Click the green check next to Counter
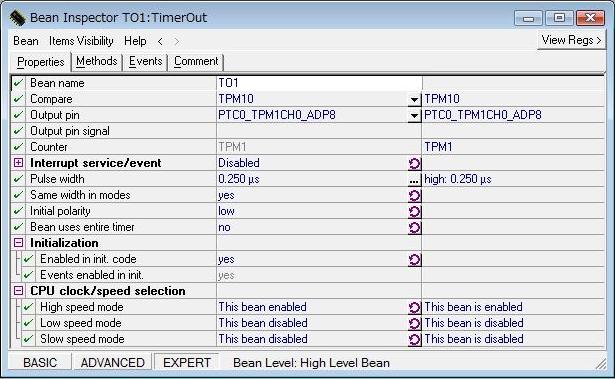The height and width of the screenshot is (379, 615). 18,147
